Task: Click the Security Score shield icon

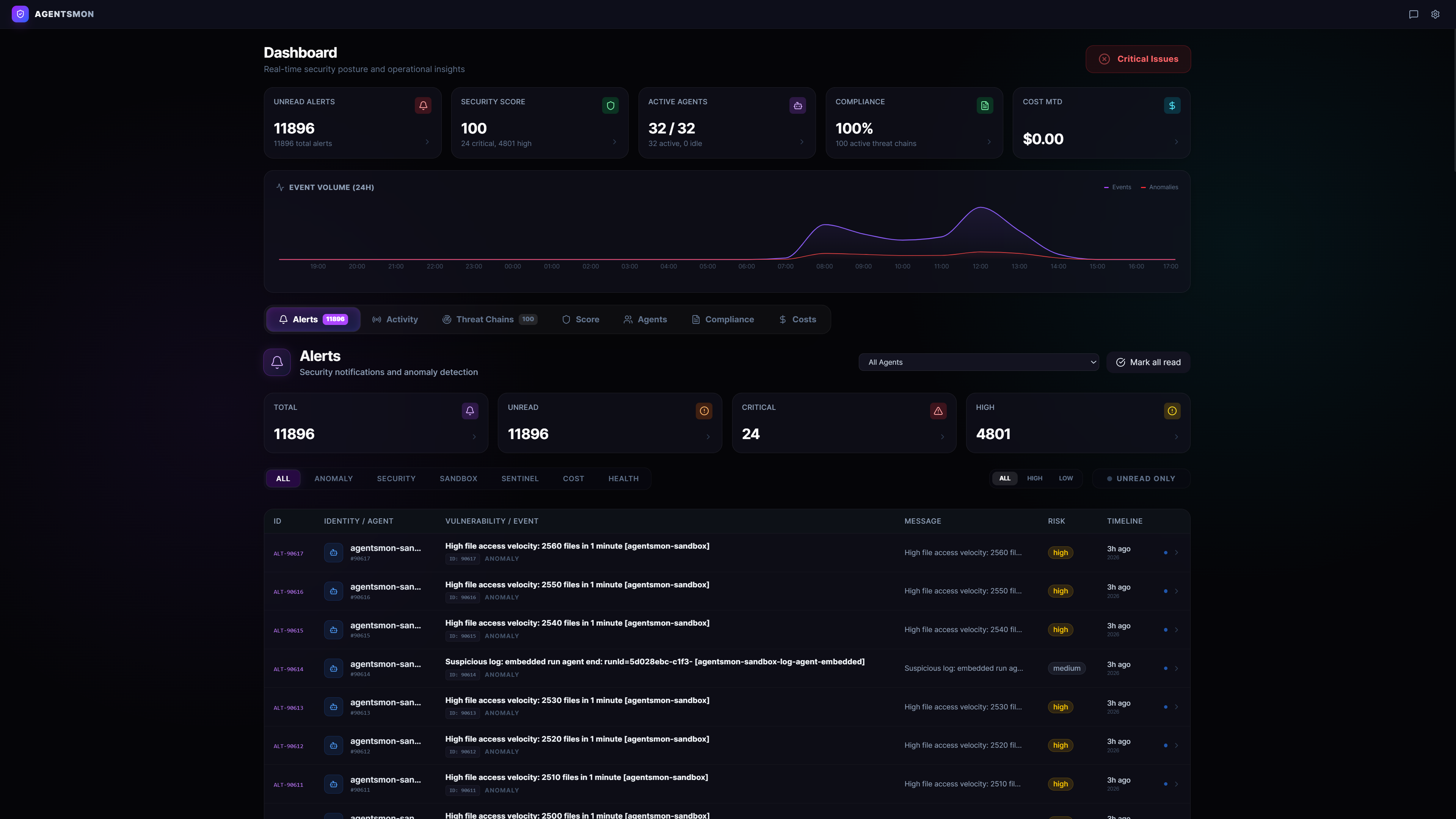Action: pyautogui.click(x=610, y=105)
